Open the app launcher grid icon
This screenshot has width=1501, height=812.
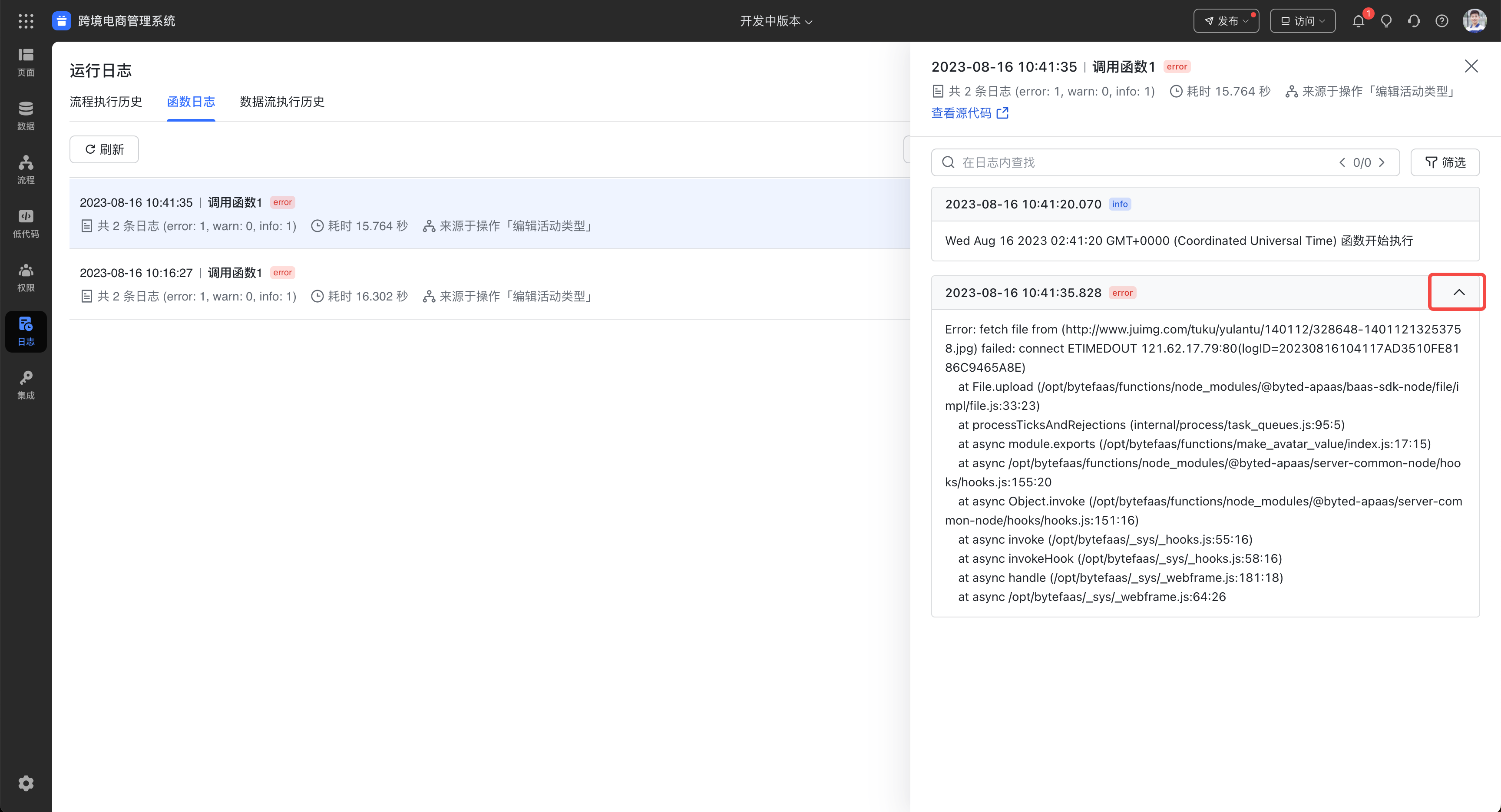point(26,21)
